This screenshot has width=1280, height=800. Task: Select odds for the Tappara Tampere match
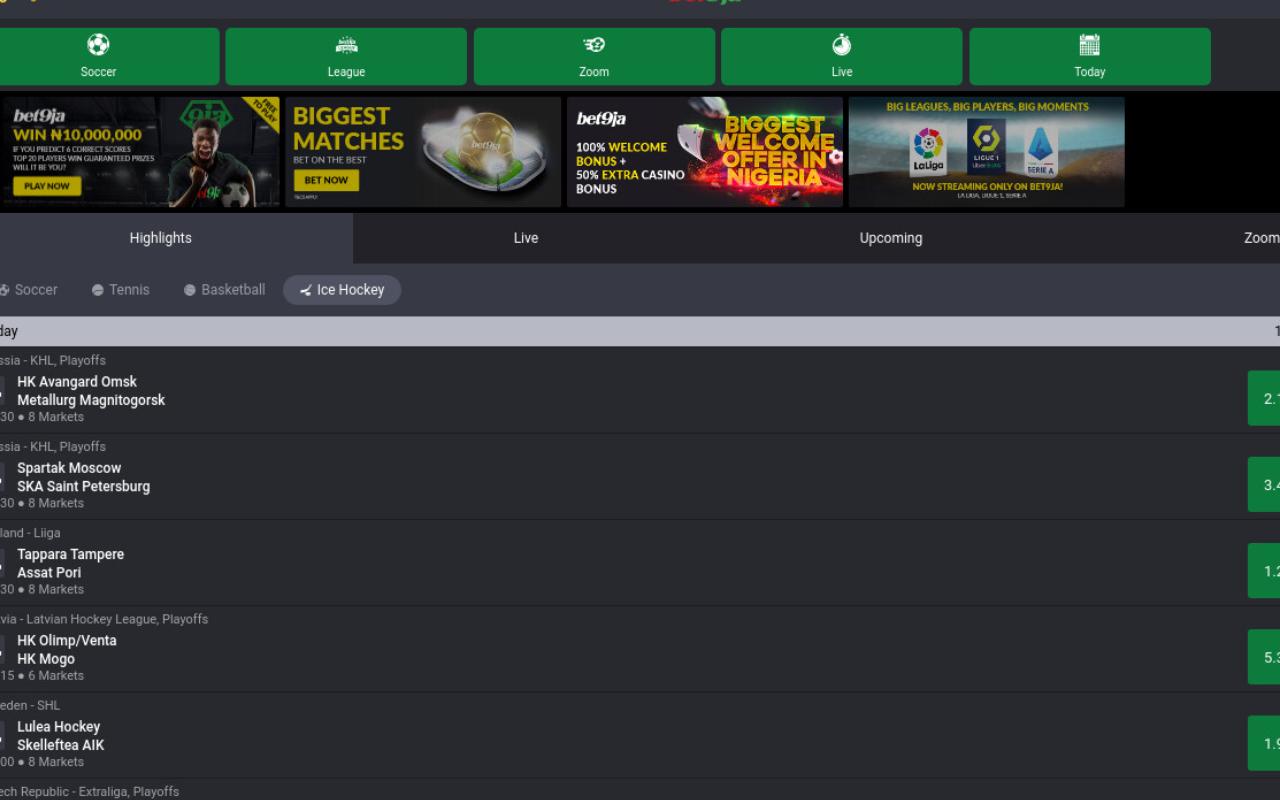pos(1264,571)
